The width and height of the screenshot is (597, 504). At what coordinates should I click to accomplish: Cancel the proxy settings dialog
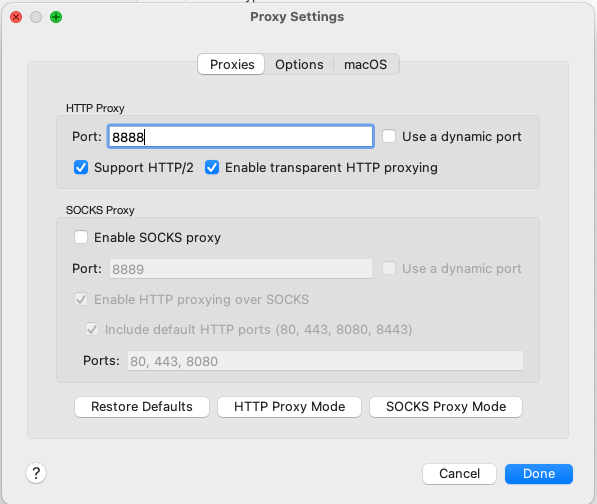coord(459,474)
